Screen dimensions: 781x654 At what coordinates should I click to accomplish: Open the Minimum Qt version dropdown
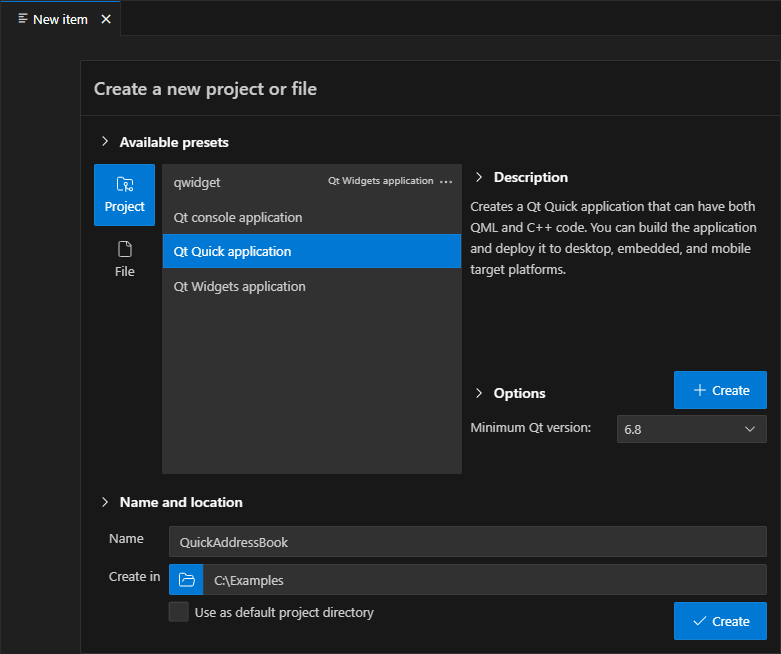(691, 429)
